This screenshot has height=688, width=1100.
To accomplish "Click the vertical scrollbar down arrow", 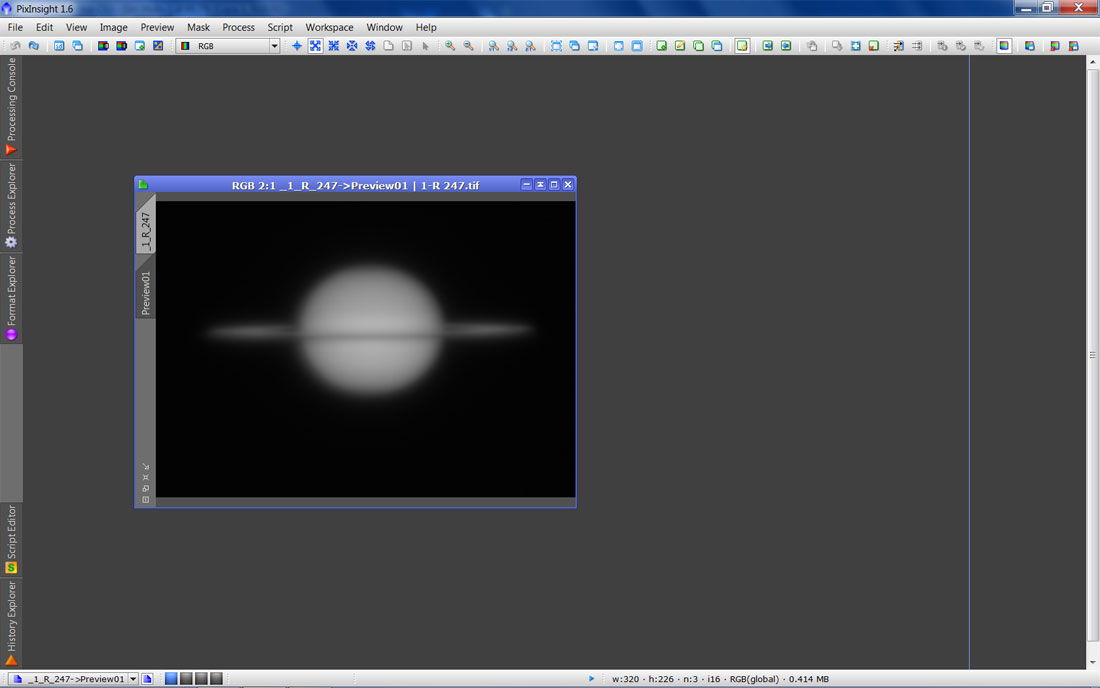I will pos(1092,662).
